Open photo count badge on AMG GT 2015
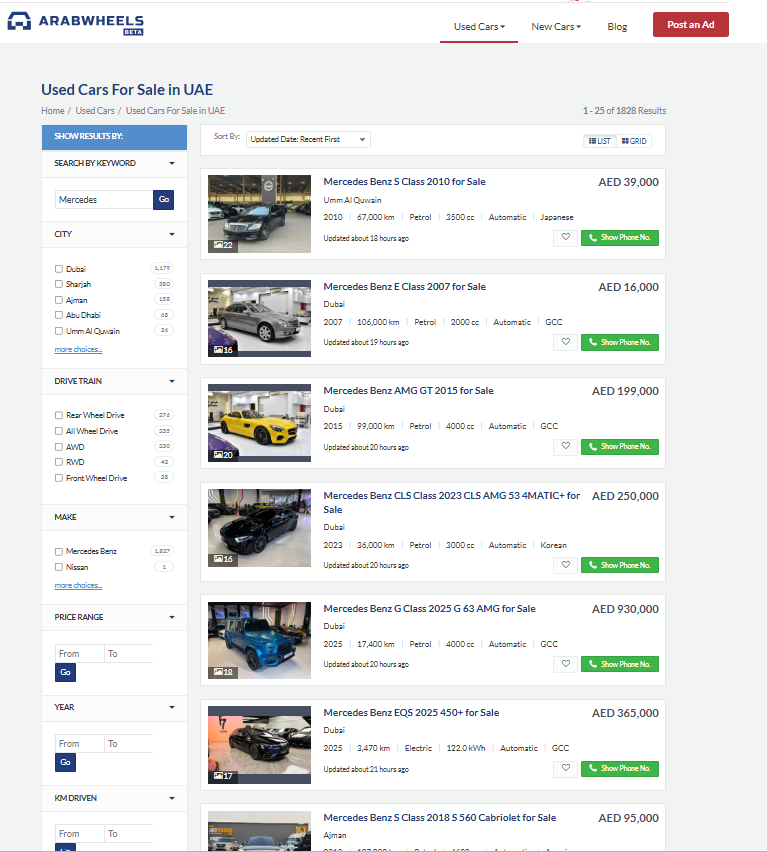The image size is (767, 852). [x=223, y=455]
